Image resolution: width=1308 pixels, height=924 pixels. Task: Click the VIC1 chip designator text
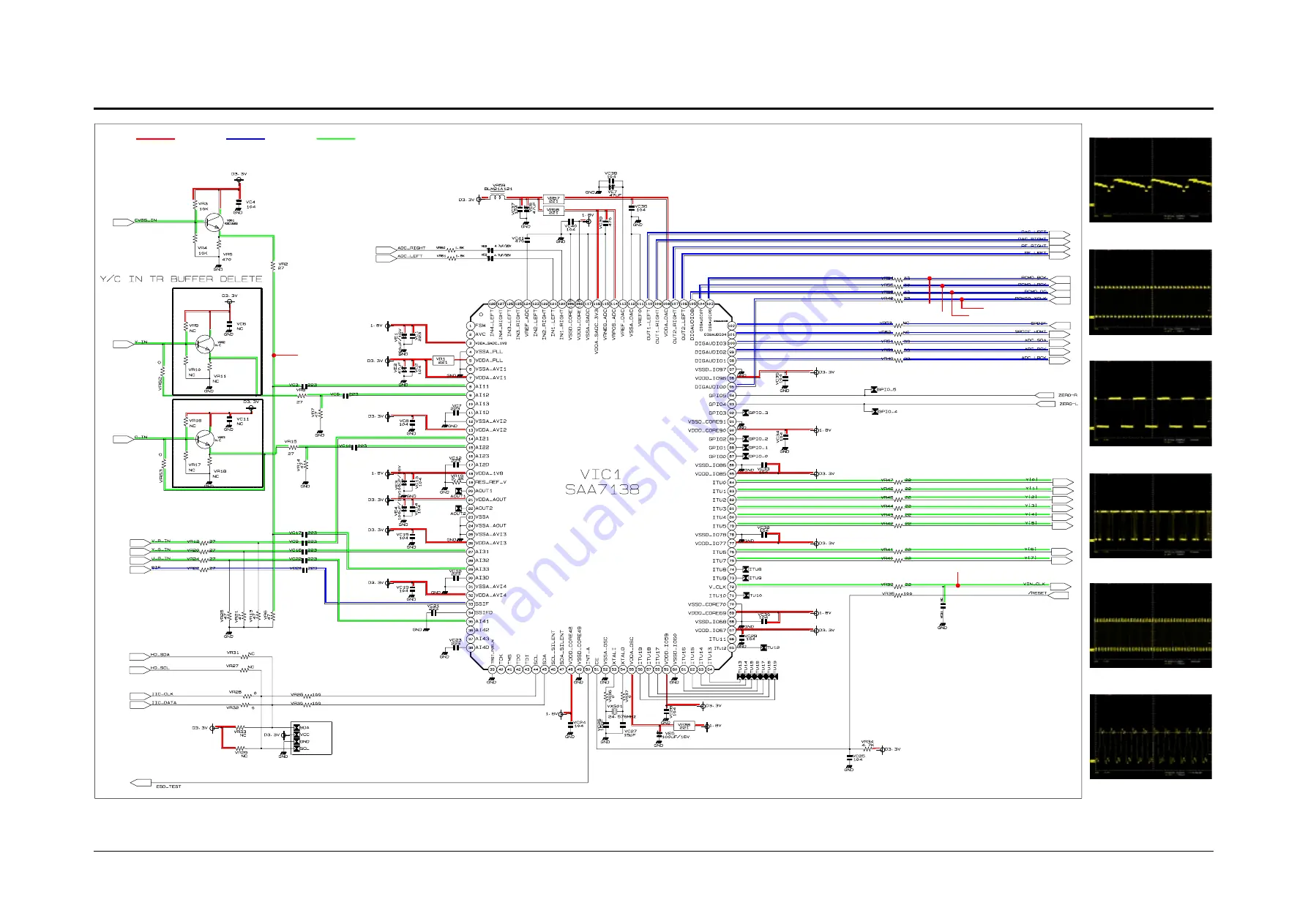point(600,474)
